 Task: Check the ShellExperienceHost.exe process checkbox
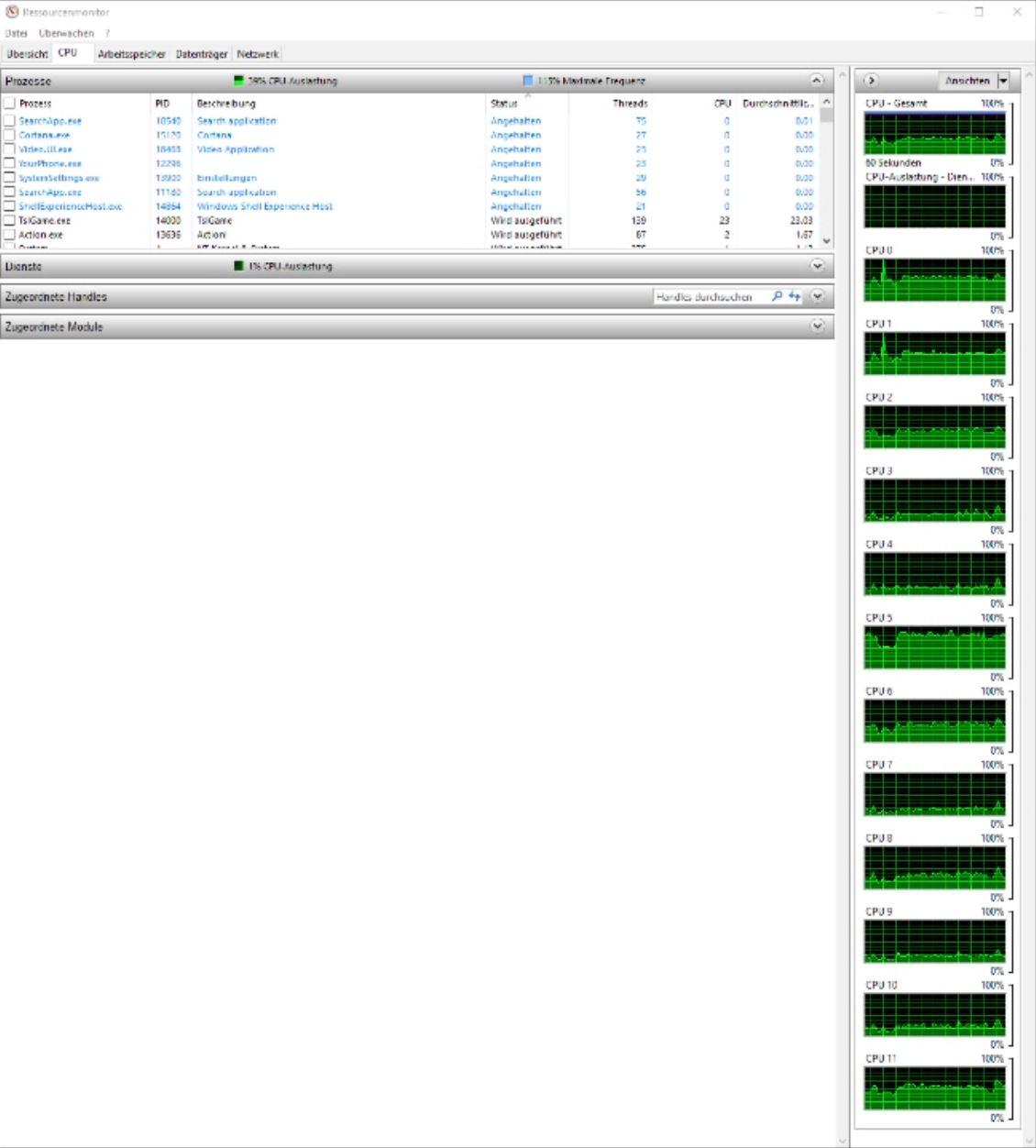pos(10,206)
